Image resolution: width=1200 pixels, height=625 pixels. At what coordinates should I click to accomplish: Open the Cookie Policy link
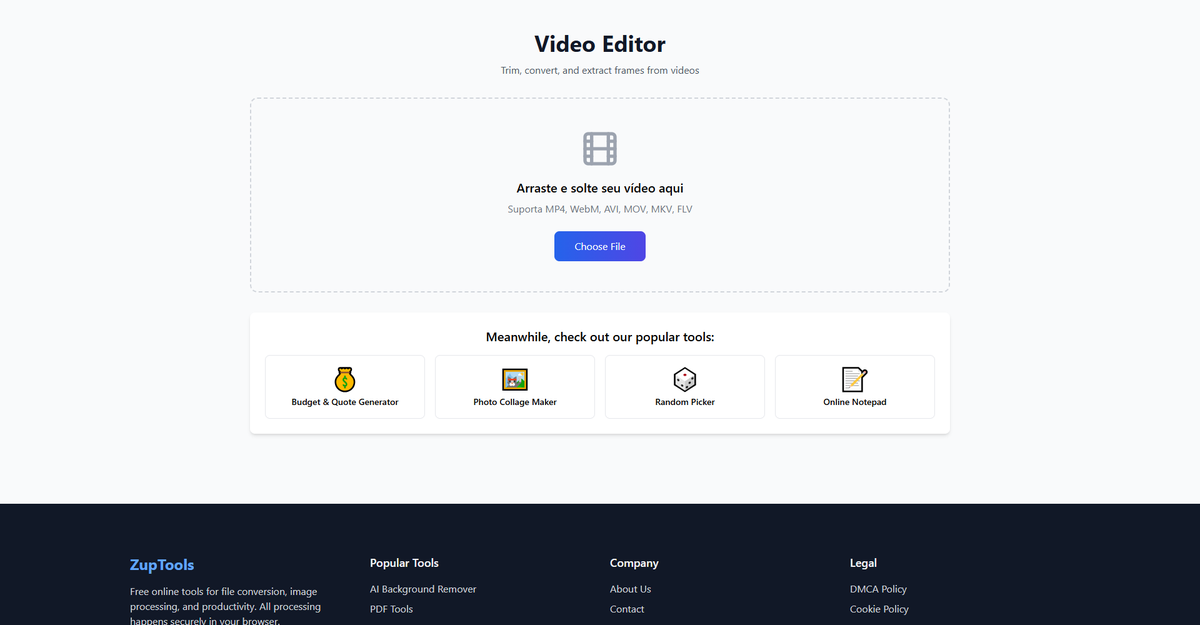point(879,609)
